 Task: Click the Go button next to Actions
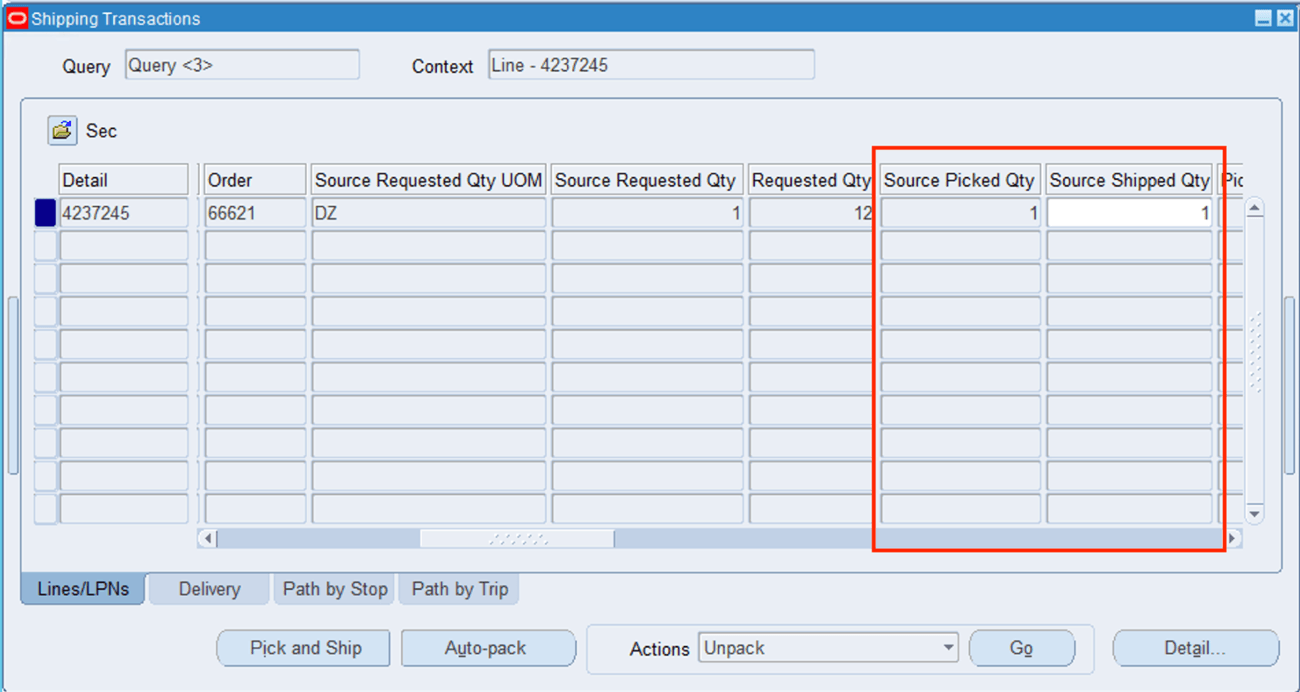pyautogui.click(x=1022, y=648)
